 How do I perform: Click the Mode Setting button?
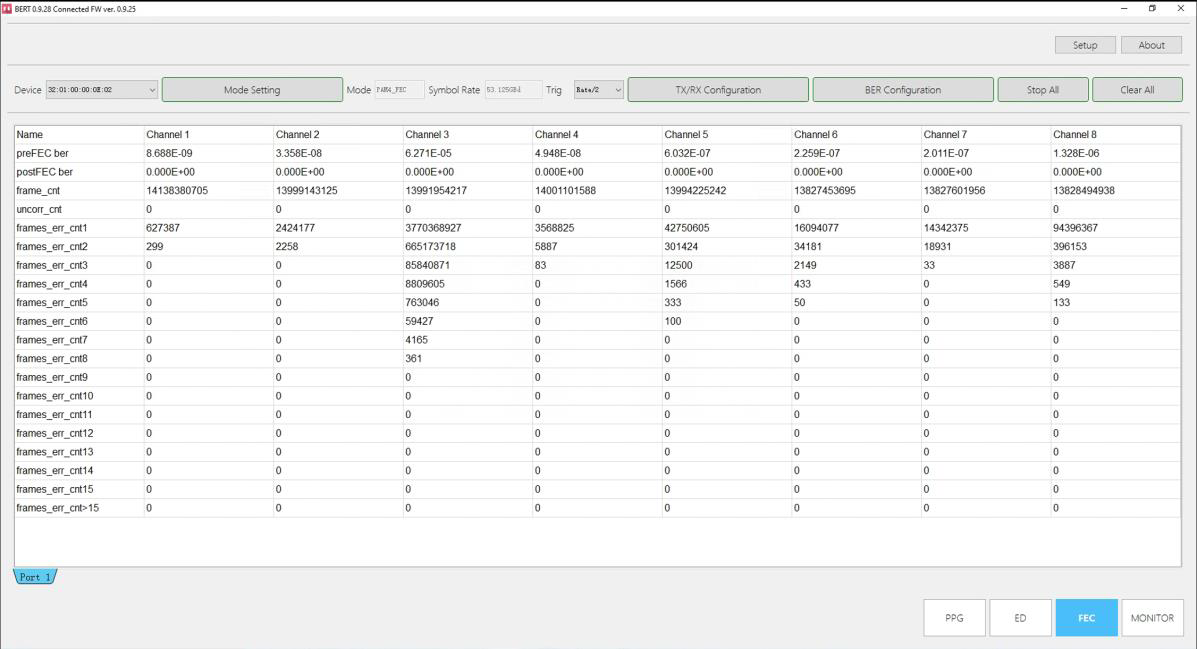(x=252, y=90)
